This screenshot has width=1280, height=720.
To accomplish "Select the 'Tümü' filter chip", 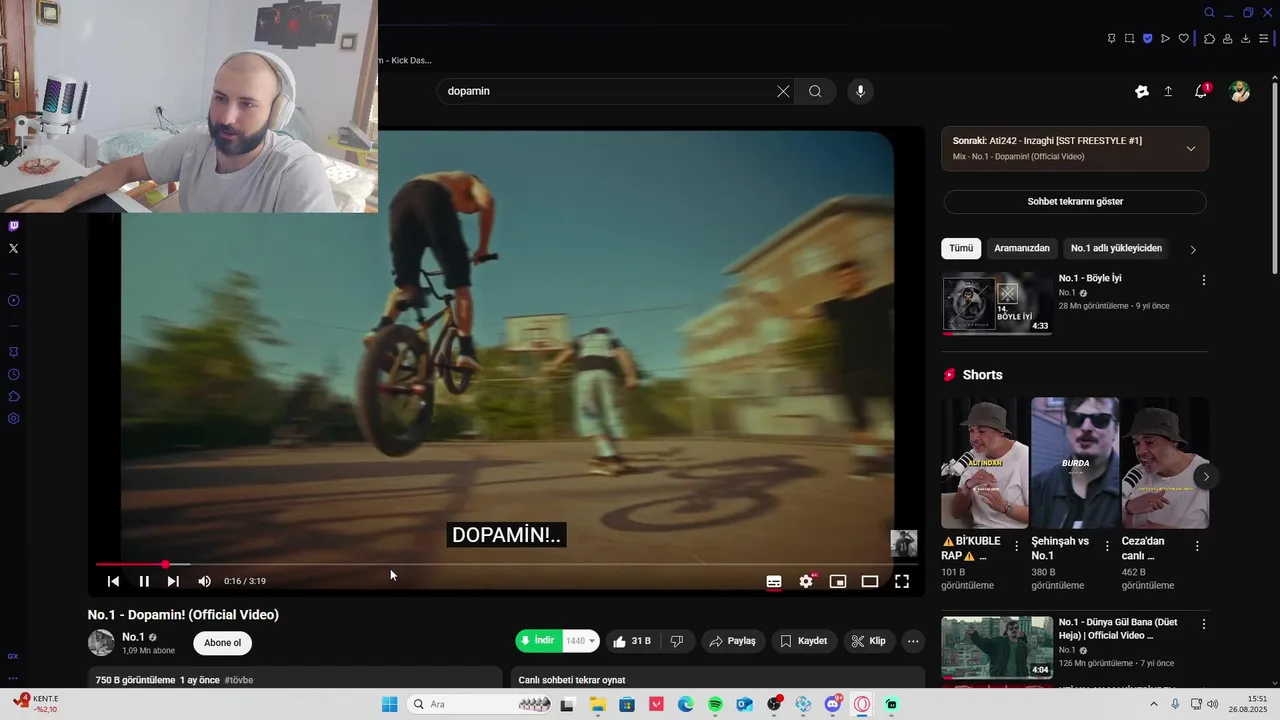I will (x=961, y=248).
